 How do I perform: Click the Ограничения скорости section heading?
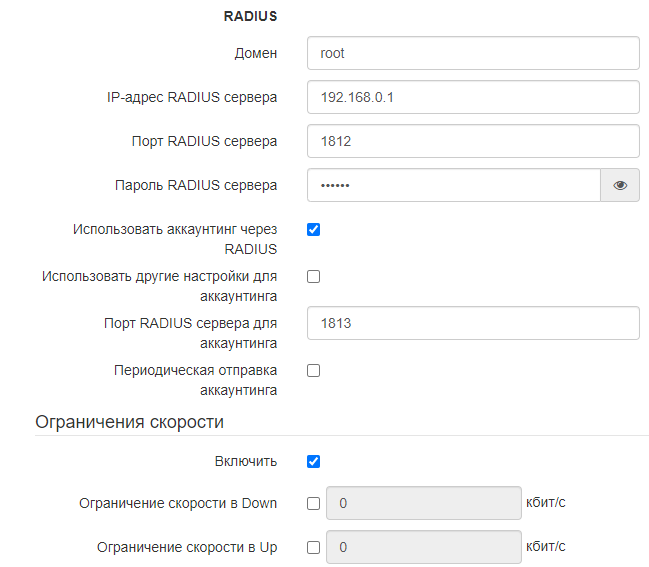(129, 421)
